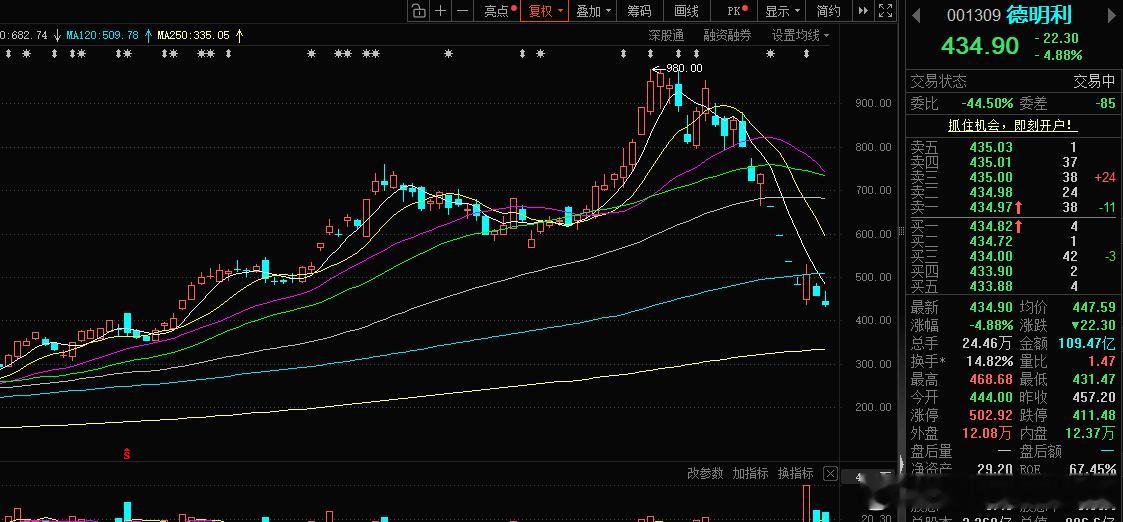This screenshot has height=522, width=1123.
Task: Select 买二 bid price 434.72
Action: click(x=991, y=241)
